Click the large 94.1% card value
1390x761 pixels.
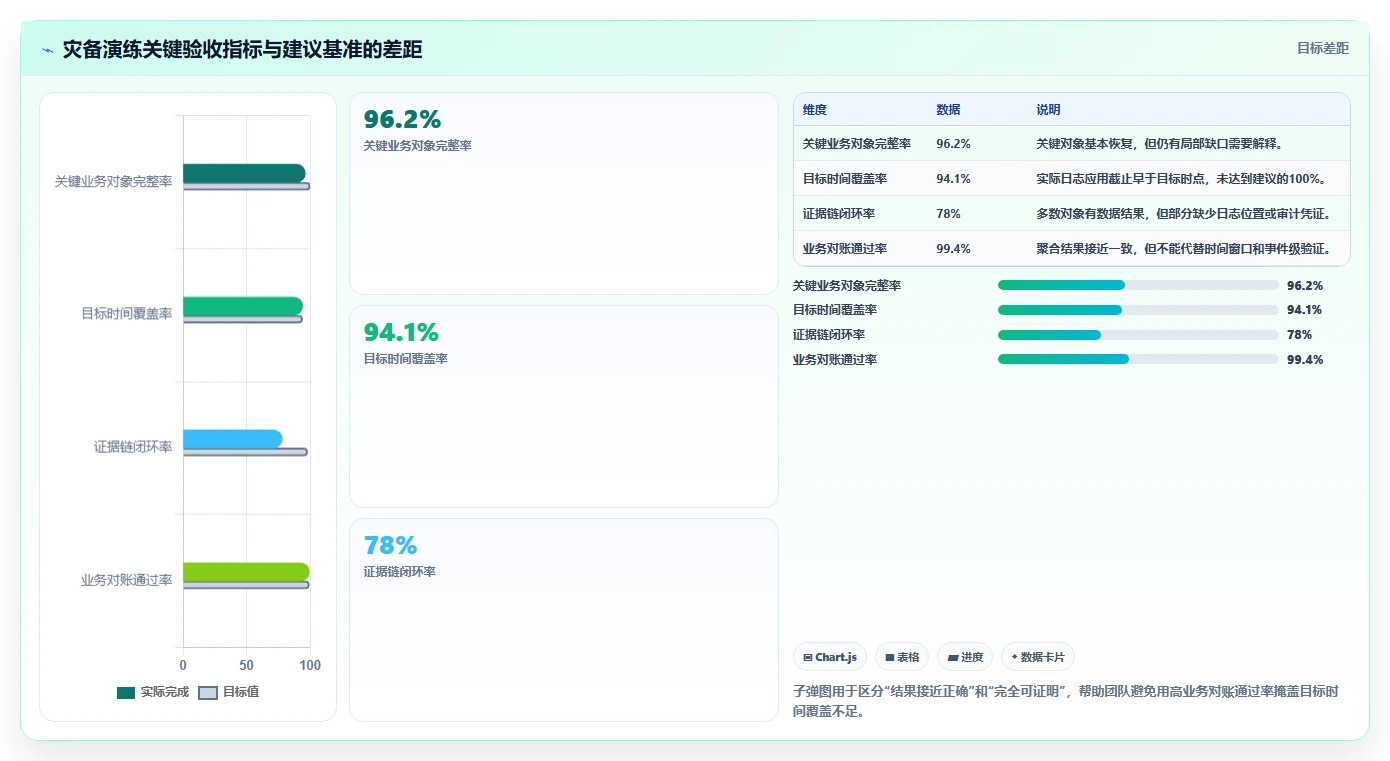tap(401, 332)
